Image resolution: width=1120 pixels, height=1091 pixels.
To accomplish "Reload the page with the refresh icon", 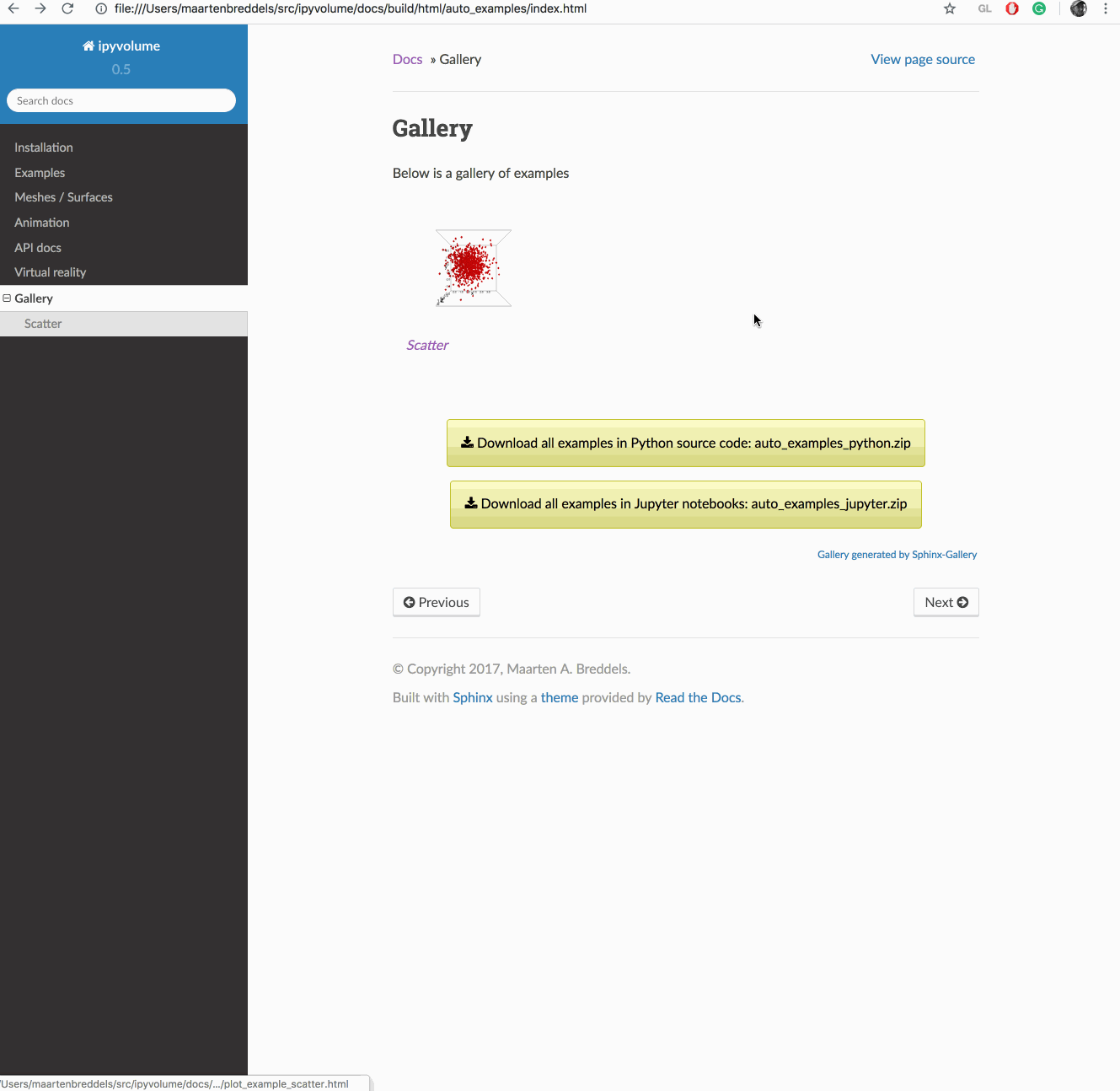I will (67, 8).
